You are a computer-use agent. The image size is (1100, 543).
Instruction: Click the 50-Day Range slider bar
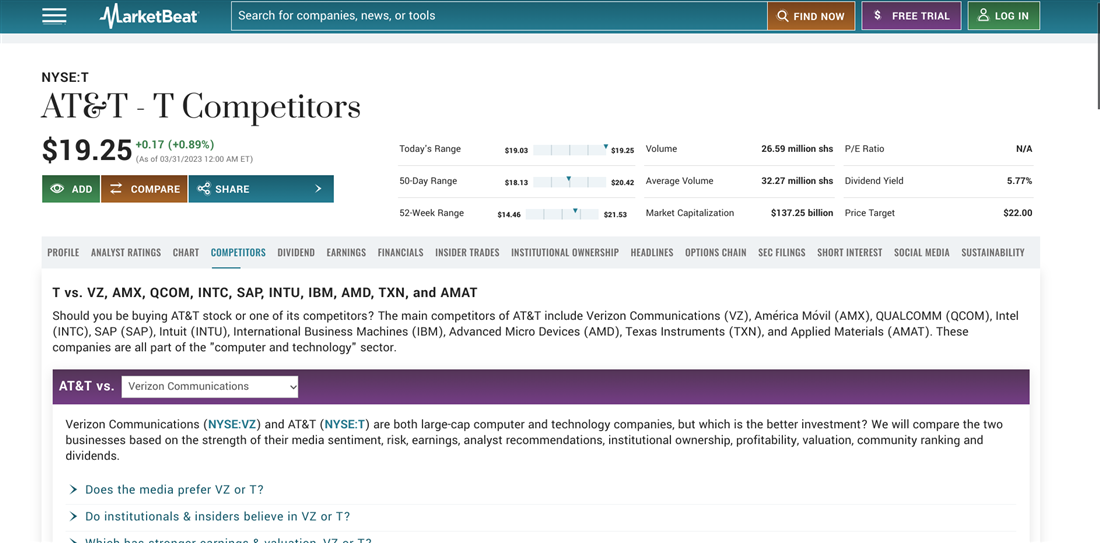tap(570, 182)
